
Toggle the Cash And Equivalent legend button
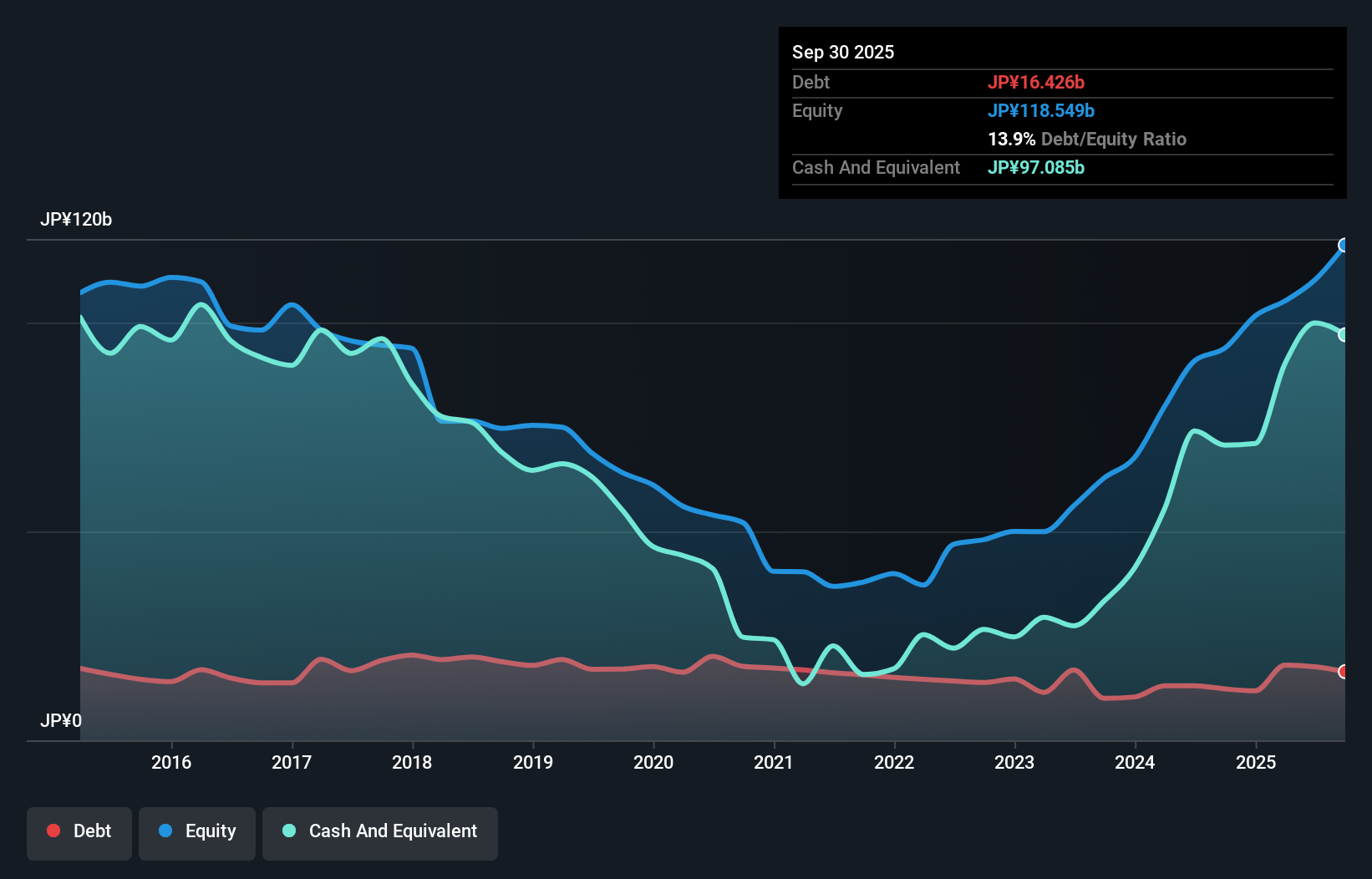tap(380, 833)
